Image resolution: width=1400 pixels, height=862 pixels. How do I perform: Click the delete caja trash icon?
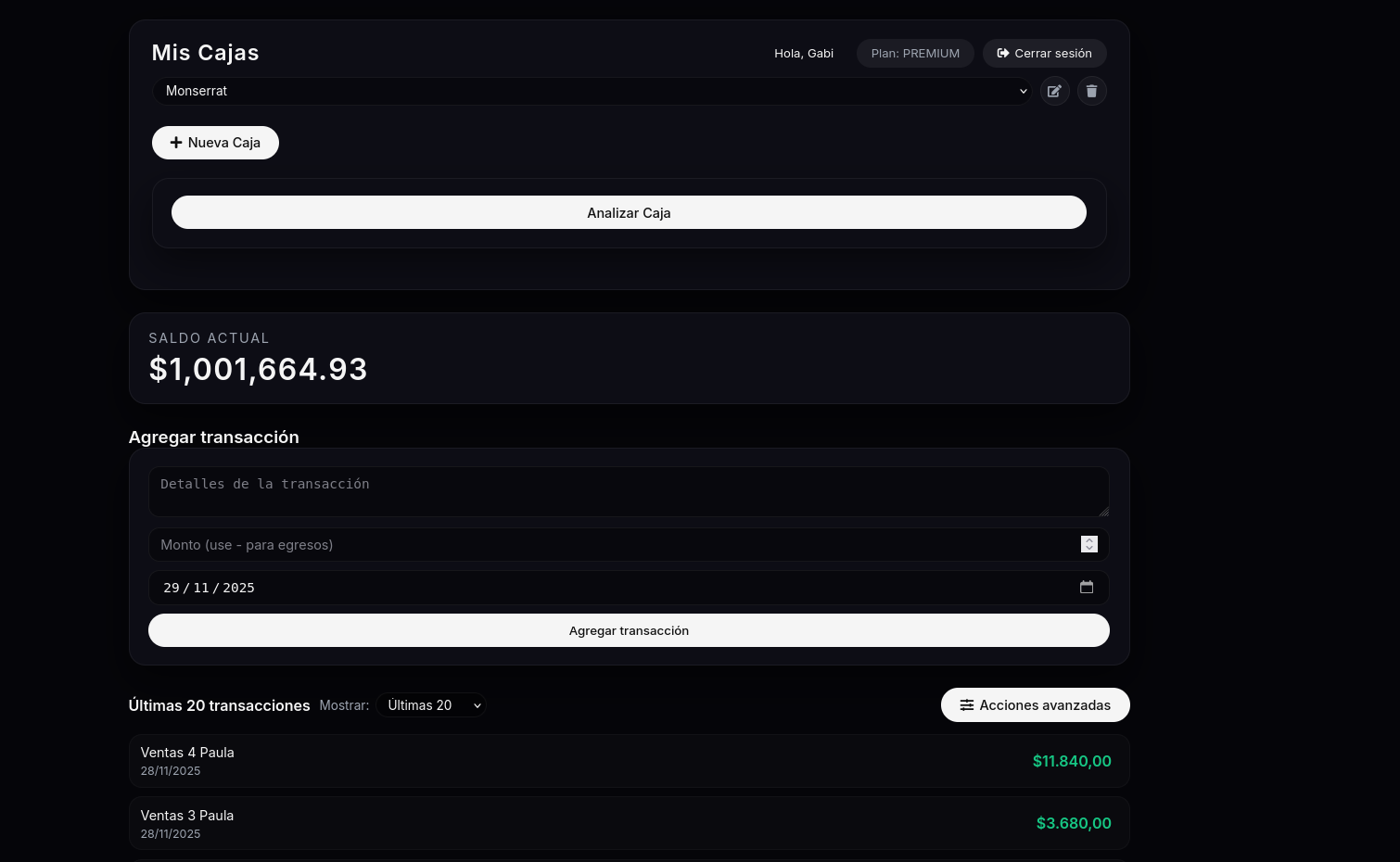[1091, 91]
